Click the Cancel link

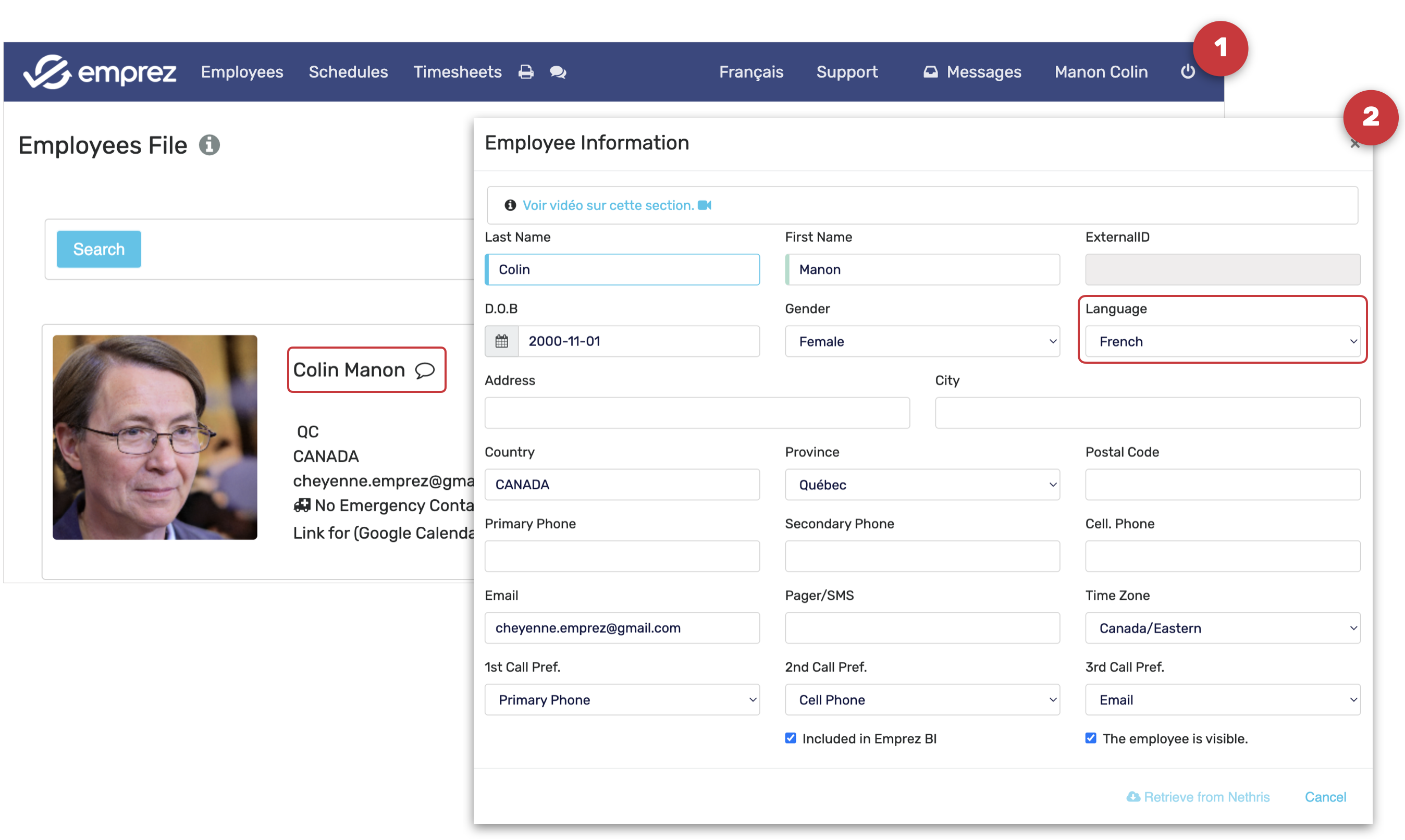[x=1325, y=797]
